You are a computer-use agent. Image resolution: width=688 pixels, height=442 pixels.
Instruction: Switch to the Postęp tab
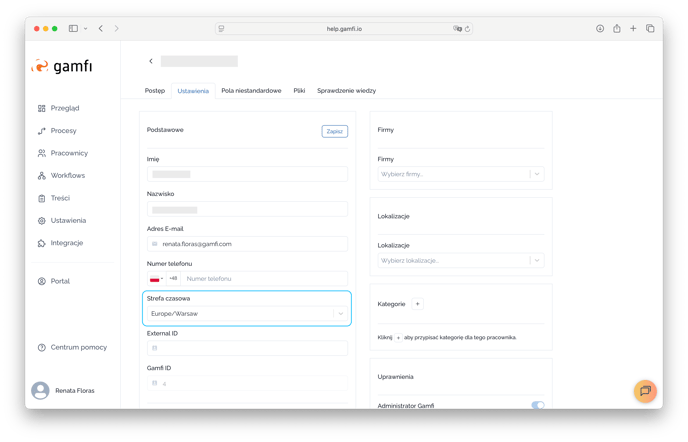point(154,91)
